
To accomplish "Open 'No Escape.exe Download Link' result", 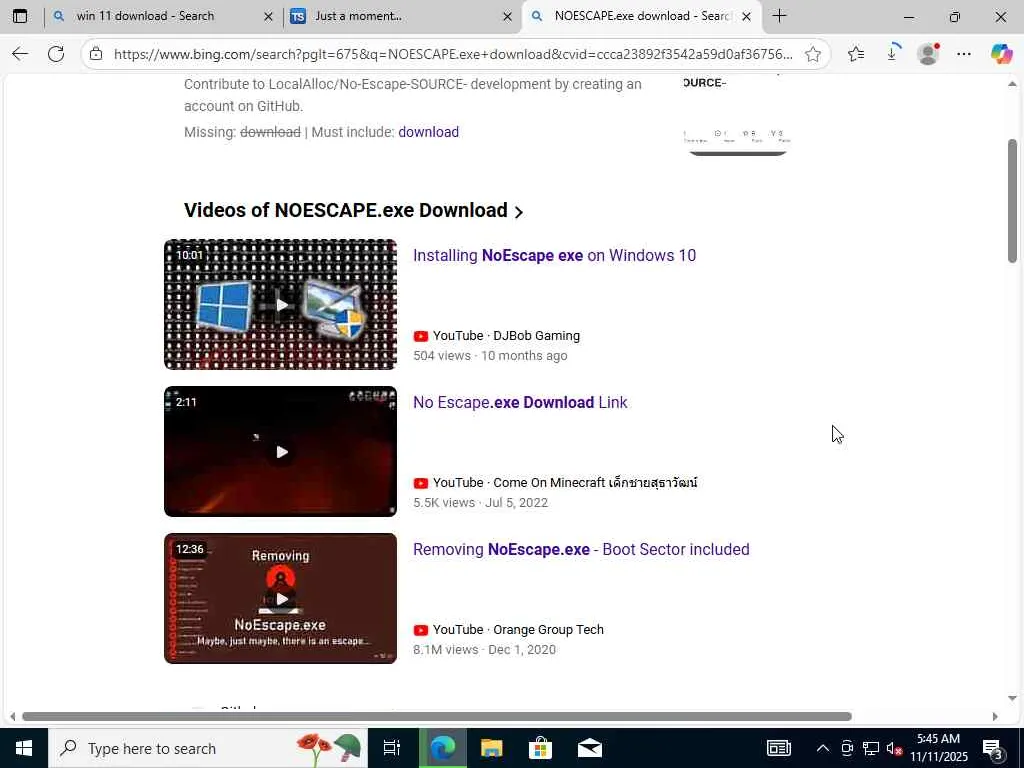I will coord(520,402).
